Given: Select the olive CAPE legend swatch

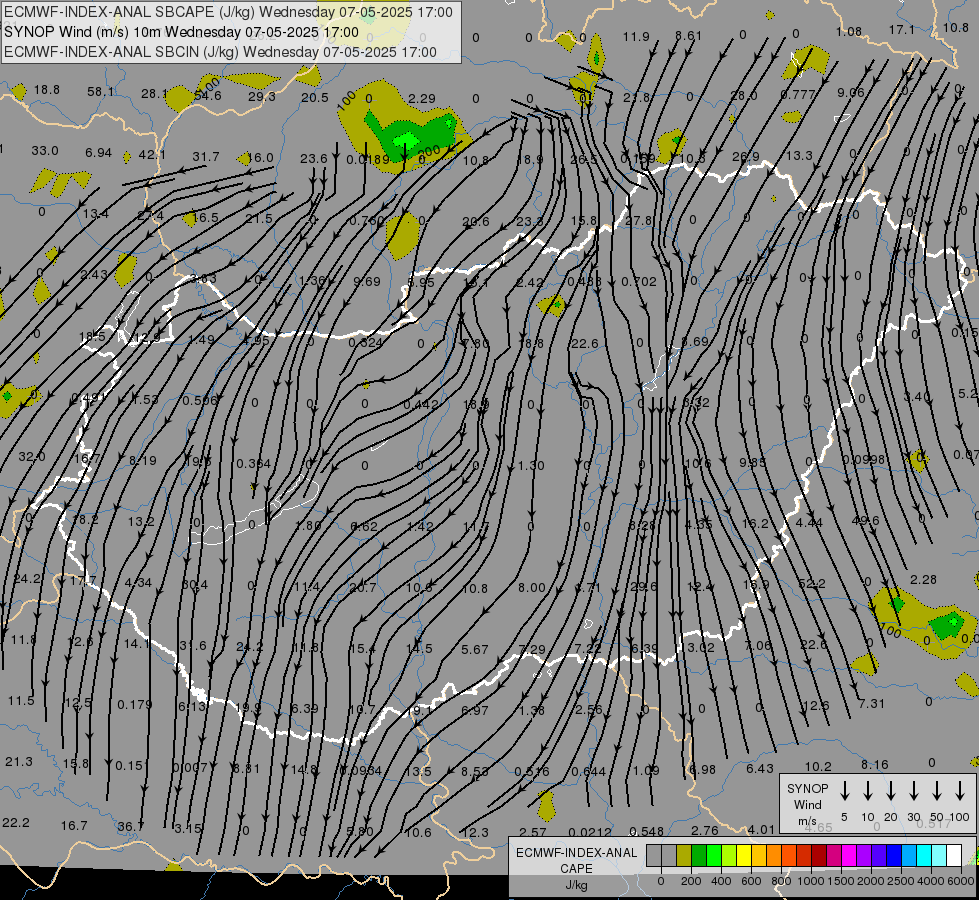Looking at the screenshot, I should (684, 856).
